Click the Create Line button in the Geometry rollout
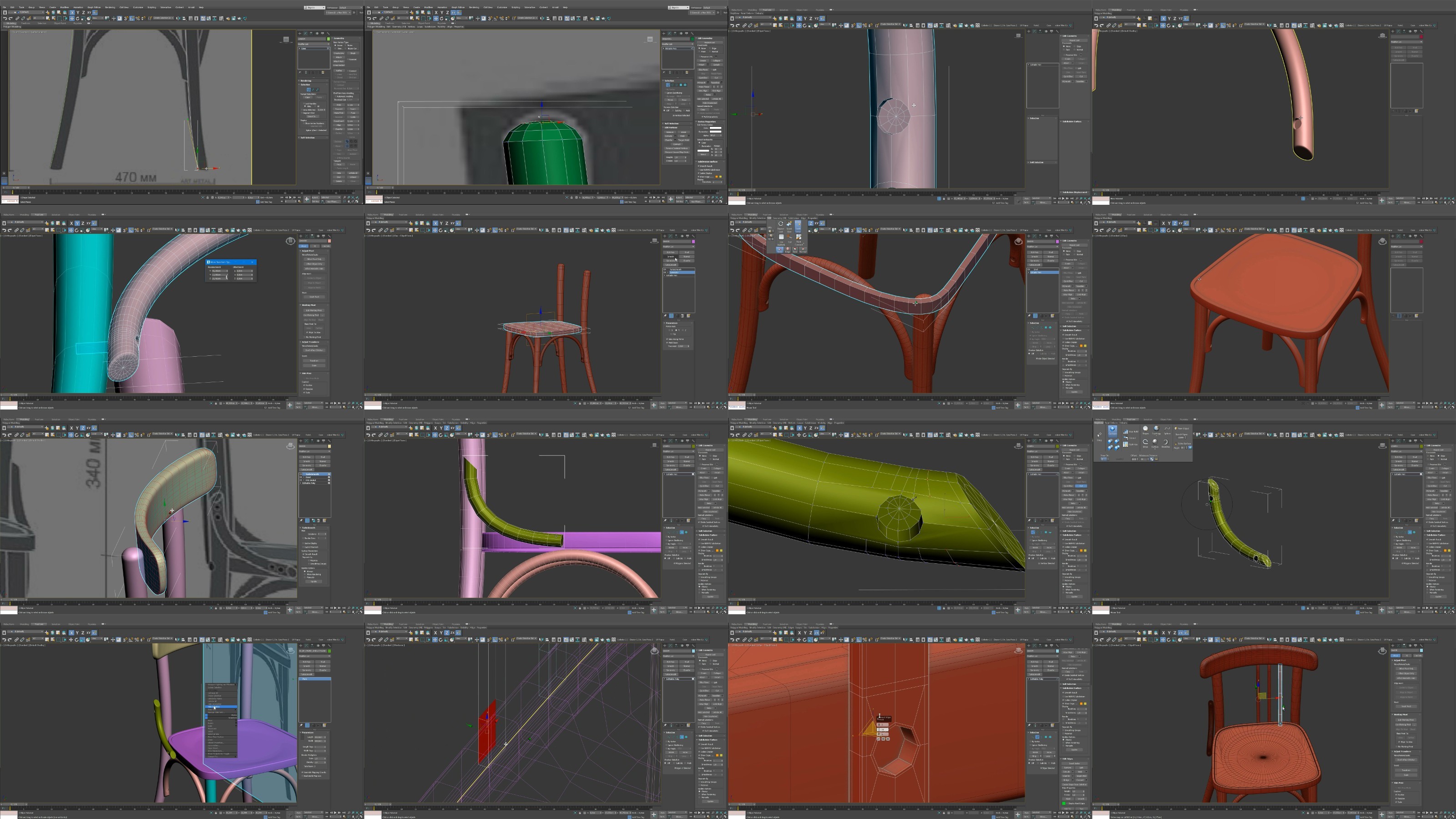This screenshot has width=1456, height=819. (x=339, y=53)
